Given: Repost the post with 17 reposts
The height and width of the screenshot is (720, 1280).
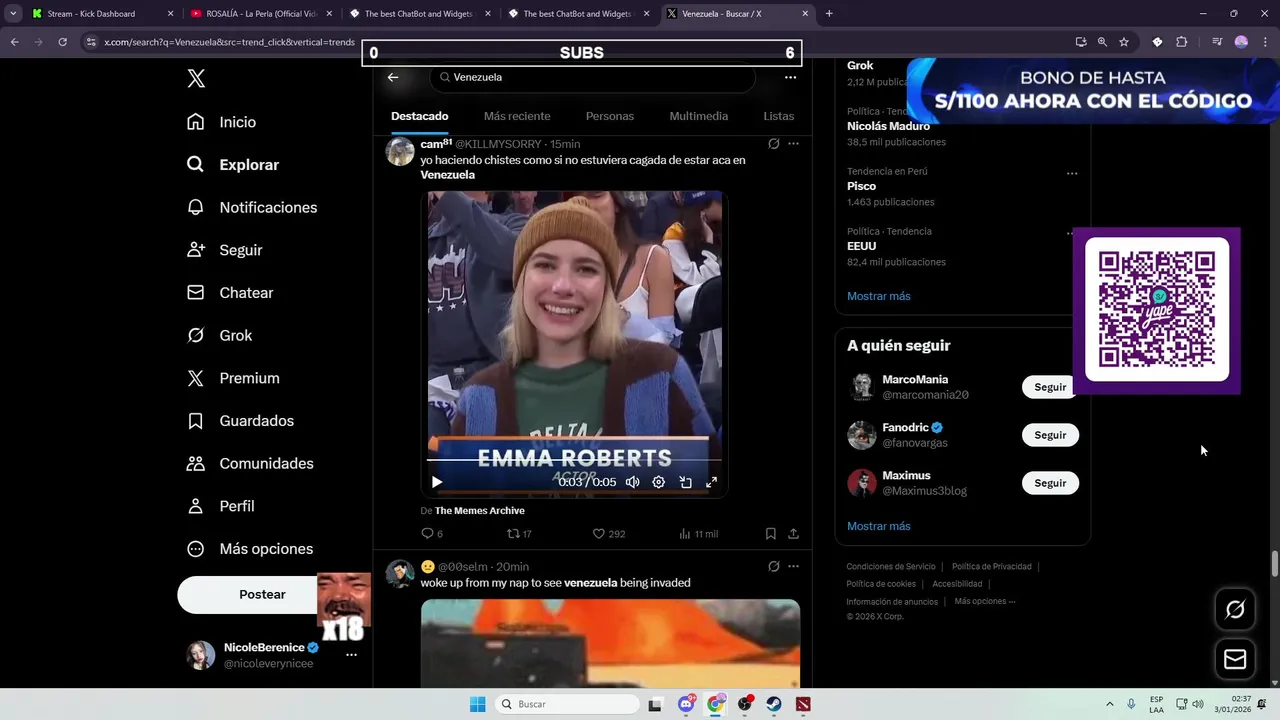Looking at the screenshot, I should (x=519, y=534).
